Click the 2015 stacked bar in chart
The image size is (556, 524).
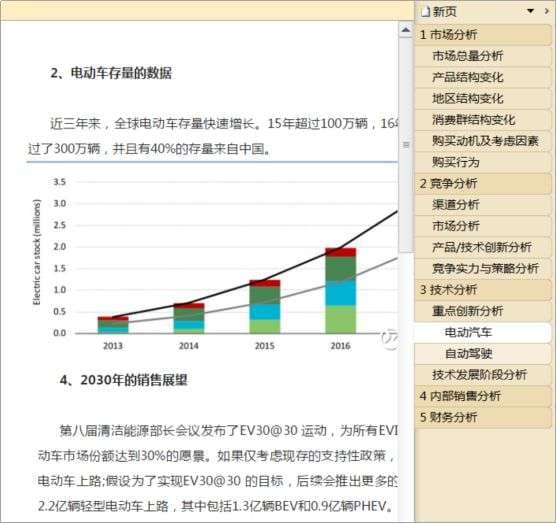(x=265, y=307)
